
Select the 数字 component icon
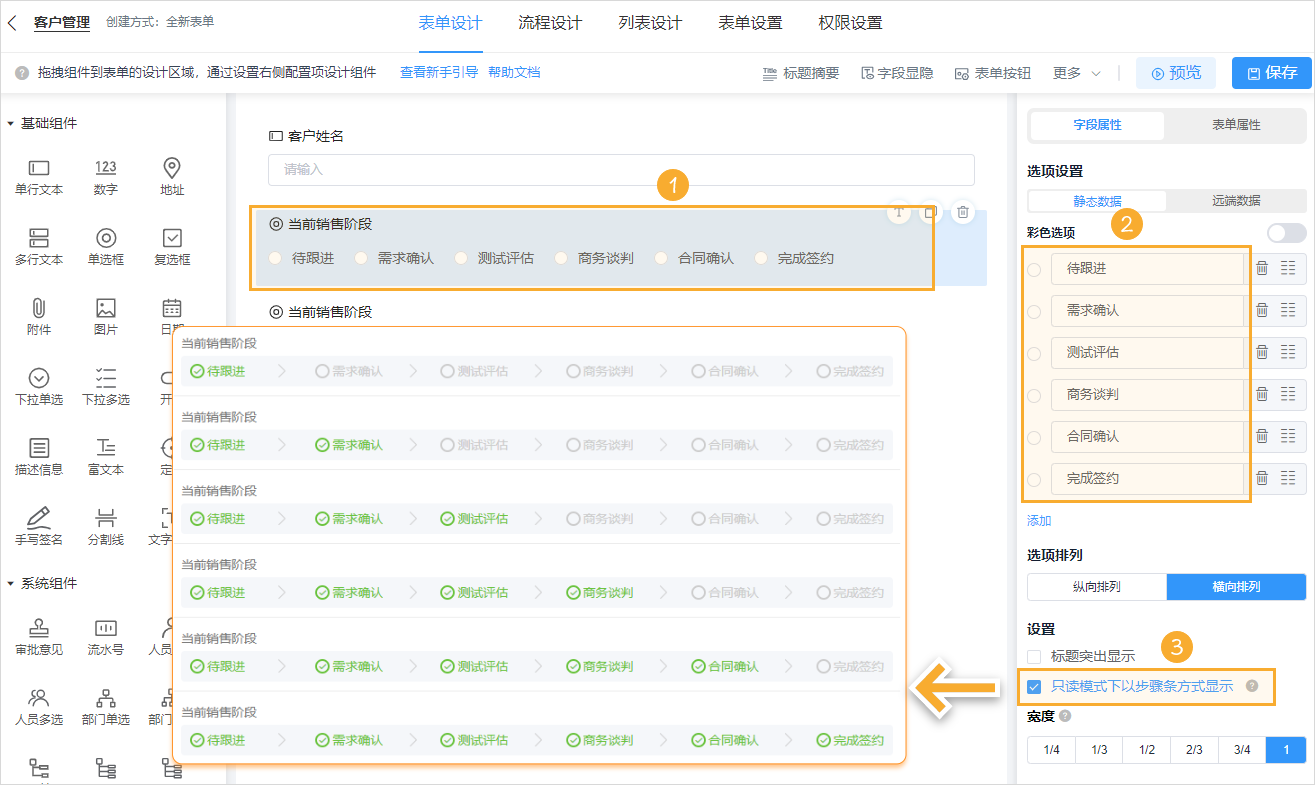point(106,168)
